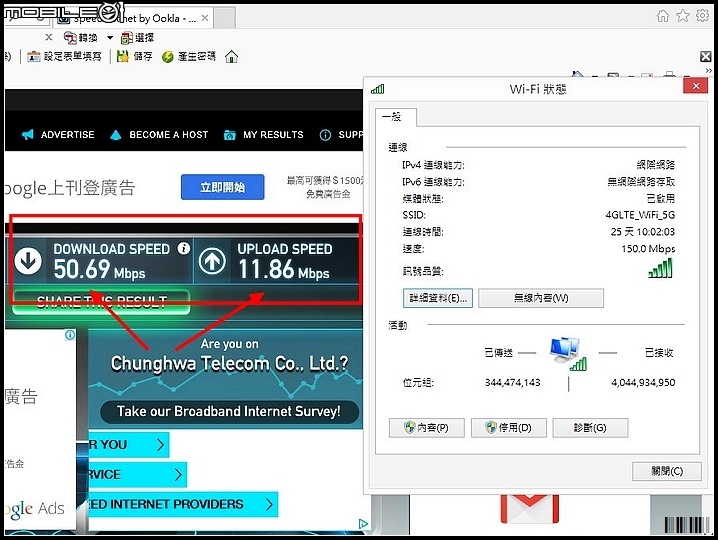Click the browser home icon at top right
718x540 pixels.
663,16
